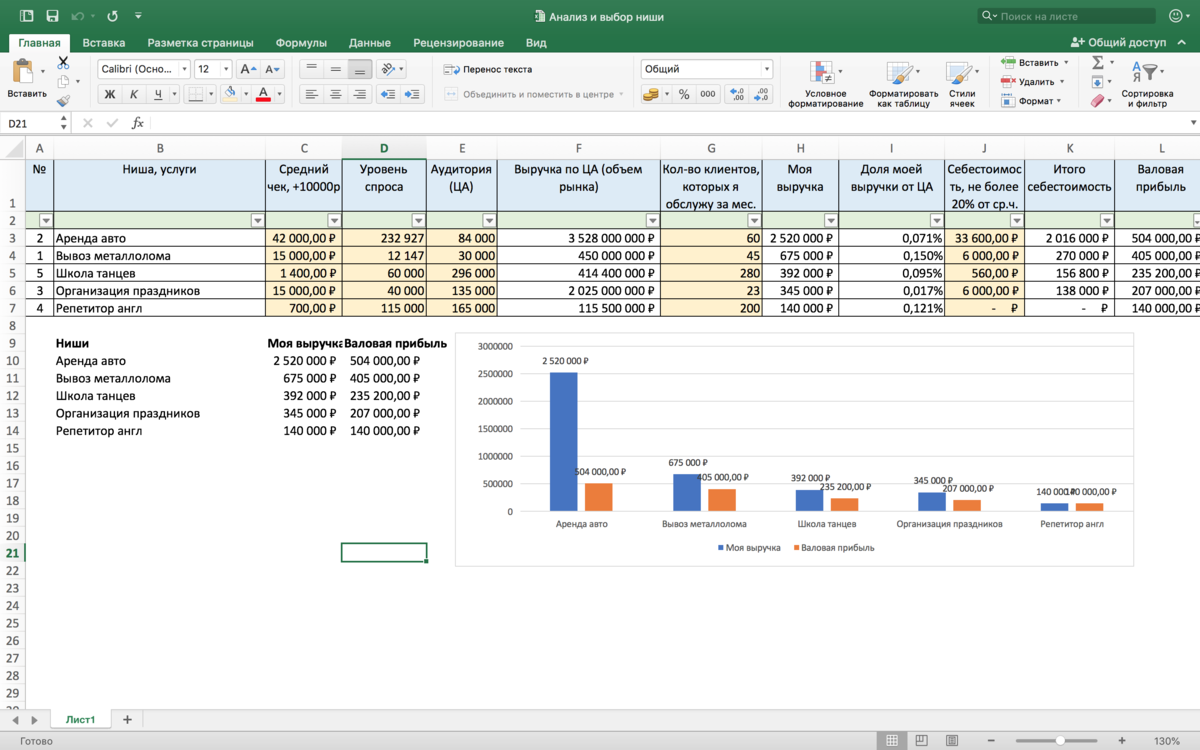Align text right in cell
This screenshot has height=750, width=1200.
361,94
